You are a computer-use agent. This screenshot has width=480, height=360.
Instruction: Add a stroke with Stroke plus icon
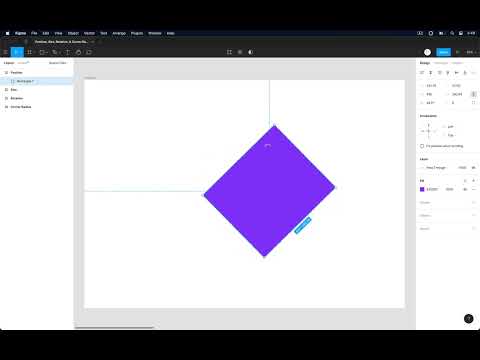pyautogui.click(x=473, y=202)
